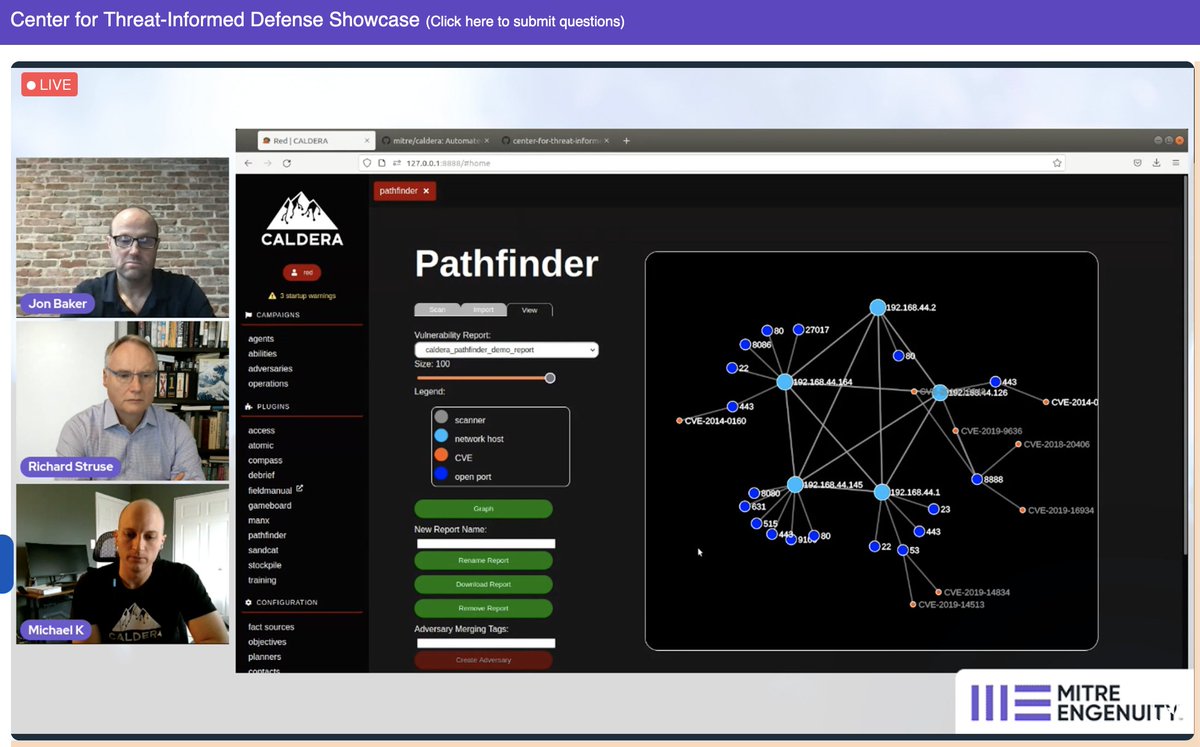The height and width of the screenshot is (747, 1200).
Task: Click the startup warnings triangle icon
Action: [272, 296]
